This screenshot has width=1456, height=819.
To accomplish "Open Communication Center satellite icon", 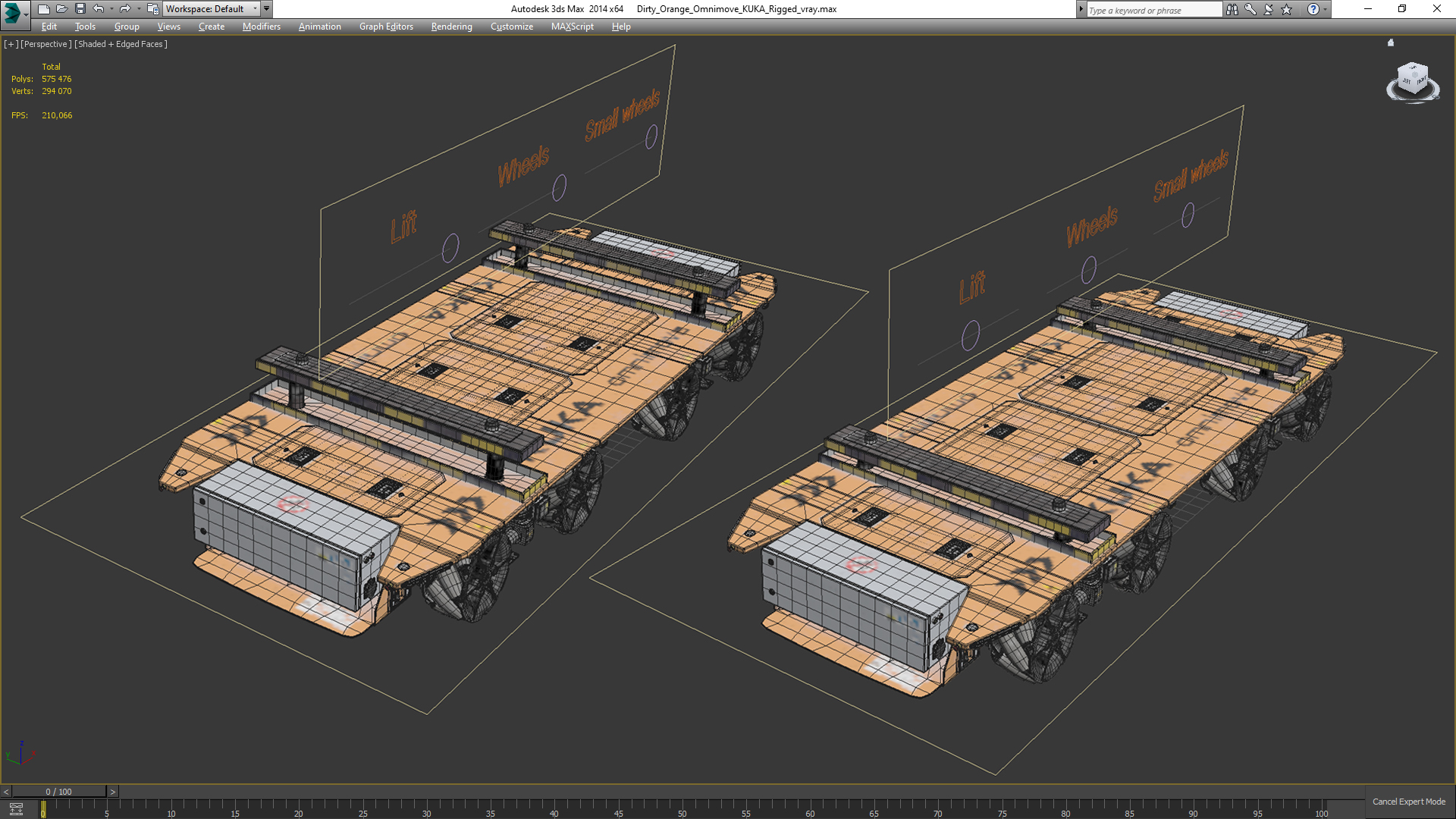I will point(1269,9).
